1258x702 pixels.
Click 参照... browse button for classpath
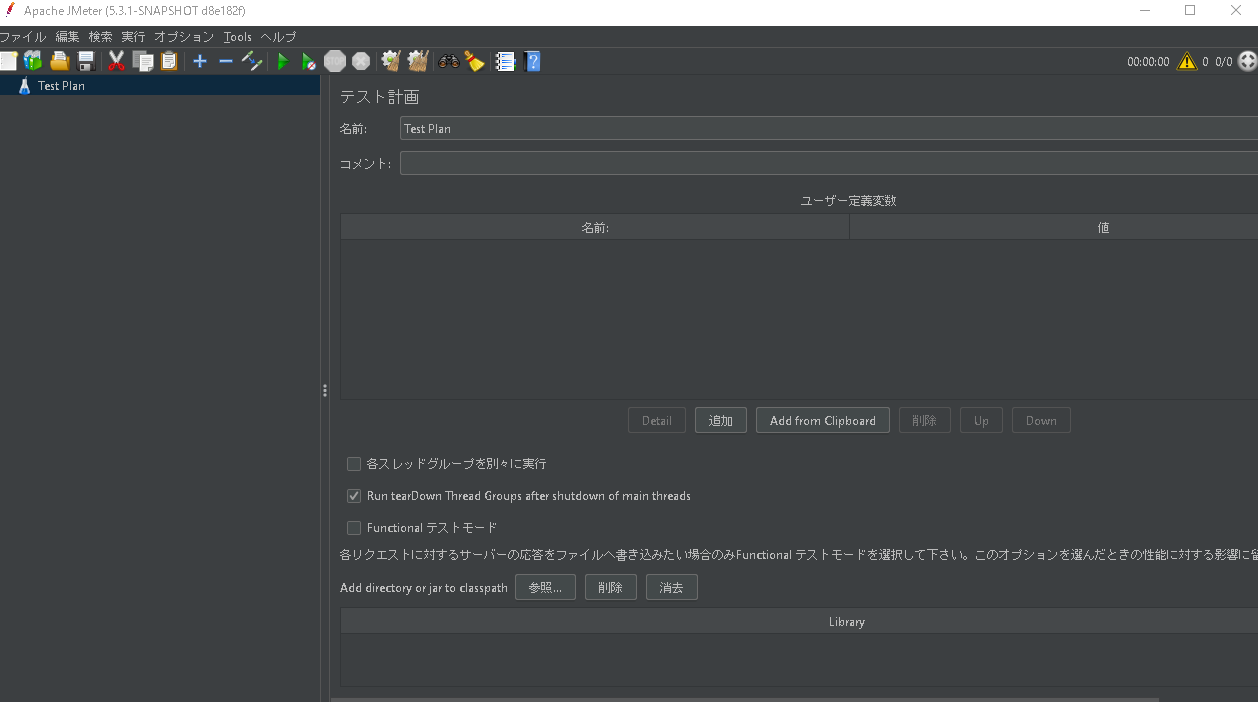click(x=545, y=587)
